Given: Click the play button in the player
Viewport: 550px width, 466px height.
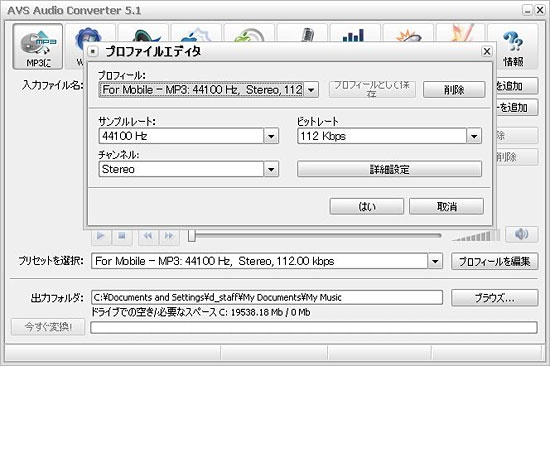Looking at the screenshot, I should [x=101, y=236].
